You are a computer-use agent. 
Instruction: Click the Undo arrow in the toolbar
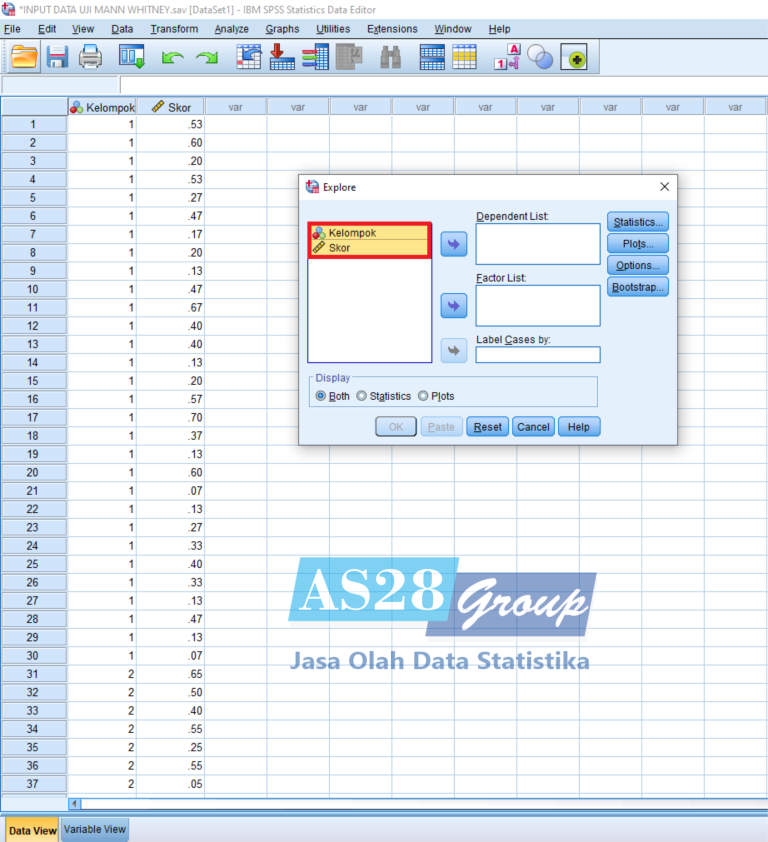click(173, 59)
